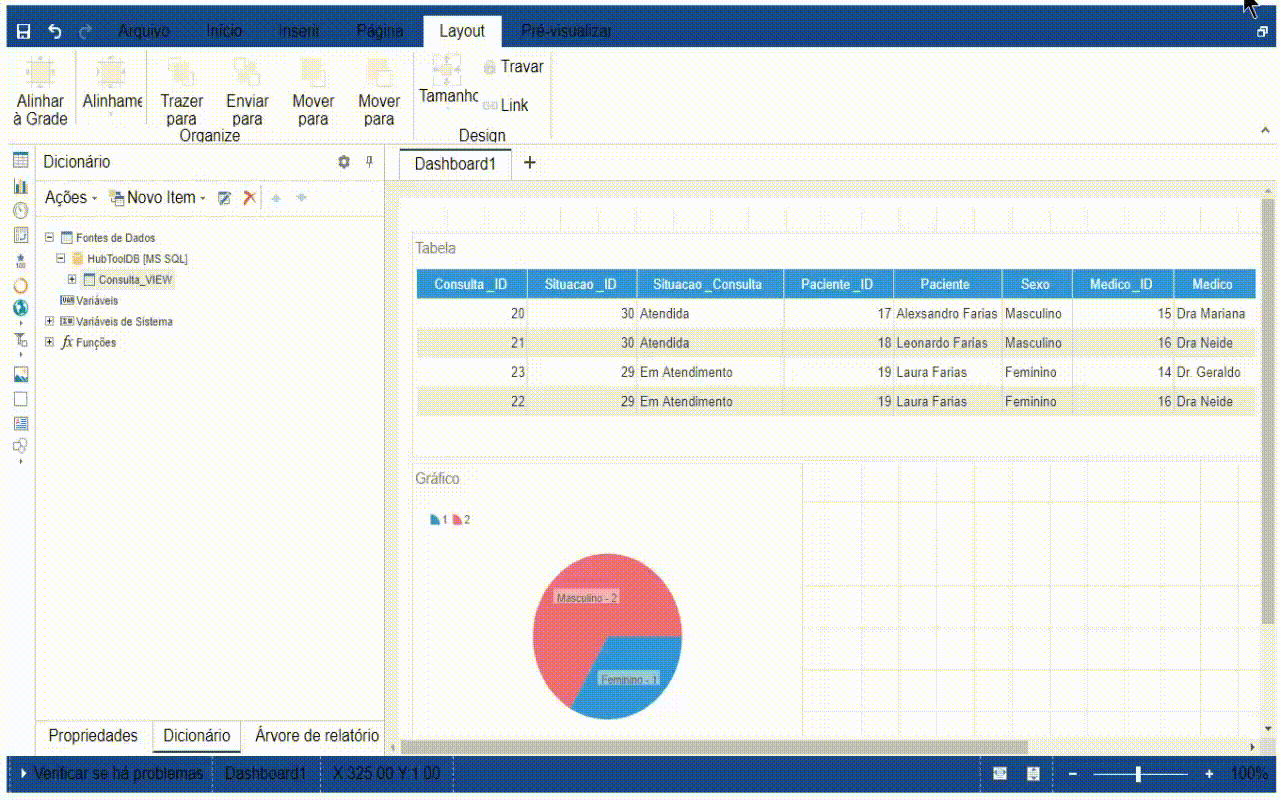Viewport: 1280px width, 800px height.
Task: Open the Arquivo menu tab
Action: (144, 31)
